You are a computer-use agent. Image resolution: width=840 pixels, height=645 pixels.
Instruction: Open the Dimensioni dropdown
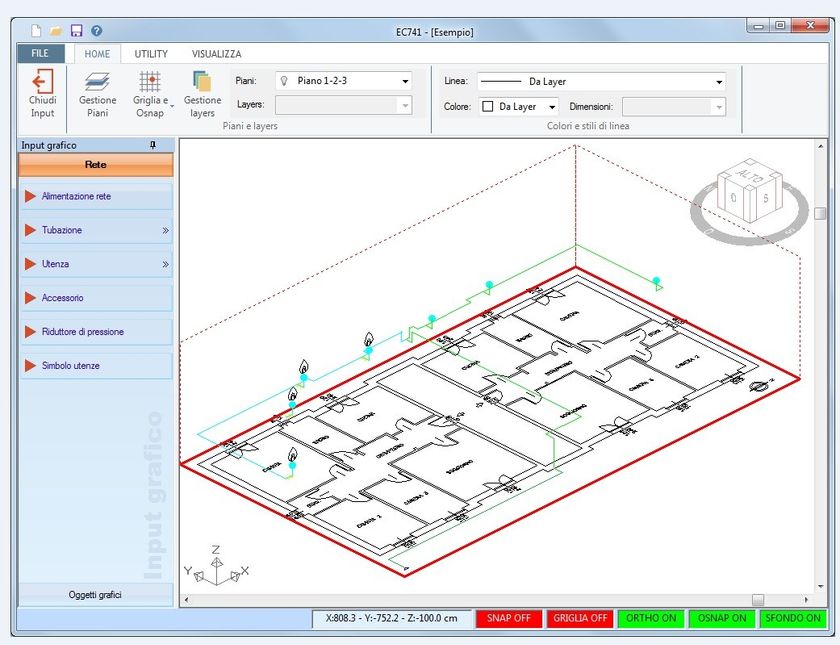(674, 107)
